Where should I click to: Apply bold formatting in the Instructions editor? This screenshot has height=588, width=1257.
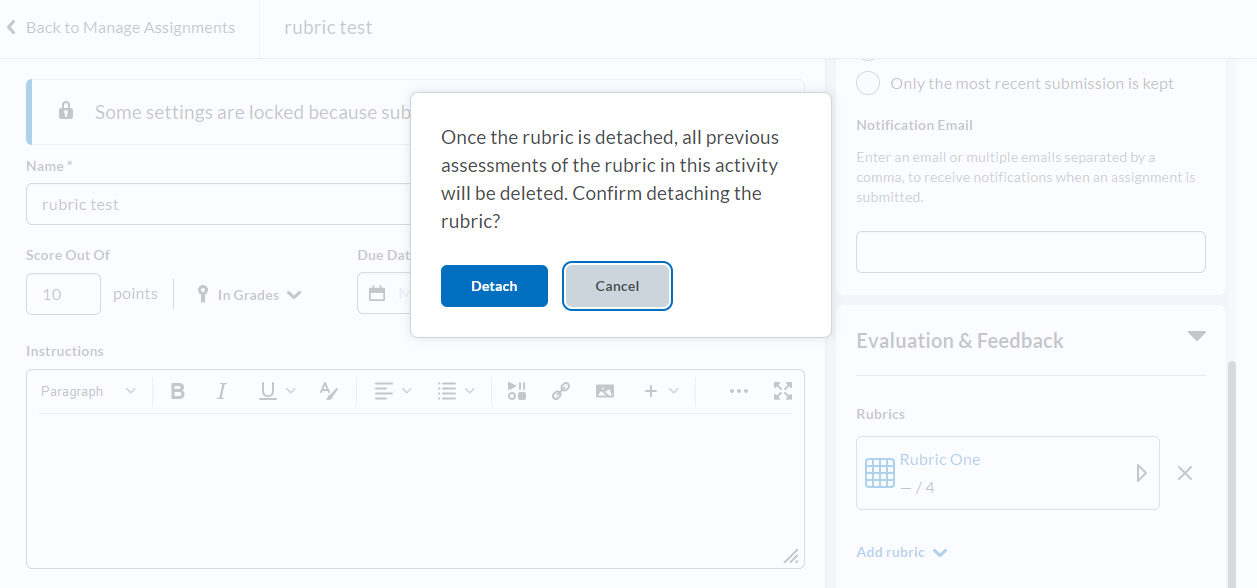[x=178, y=391]
